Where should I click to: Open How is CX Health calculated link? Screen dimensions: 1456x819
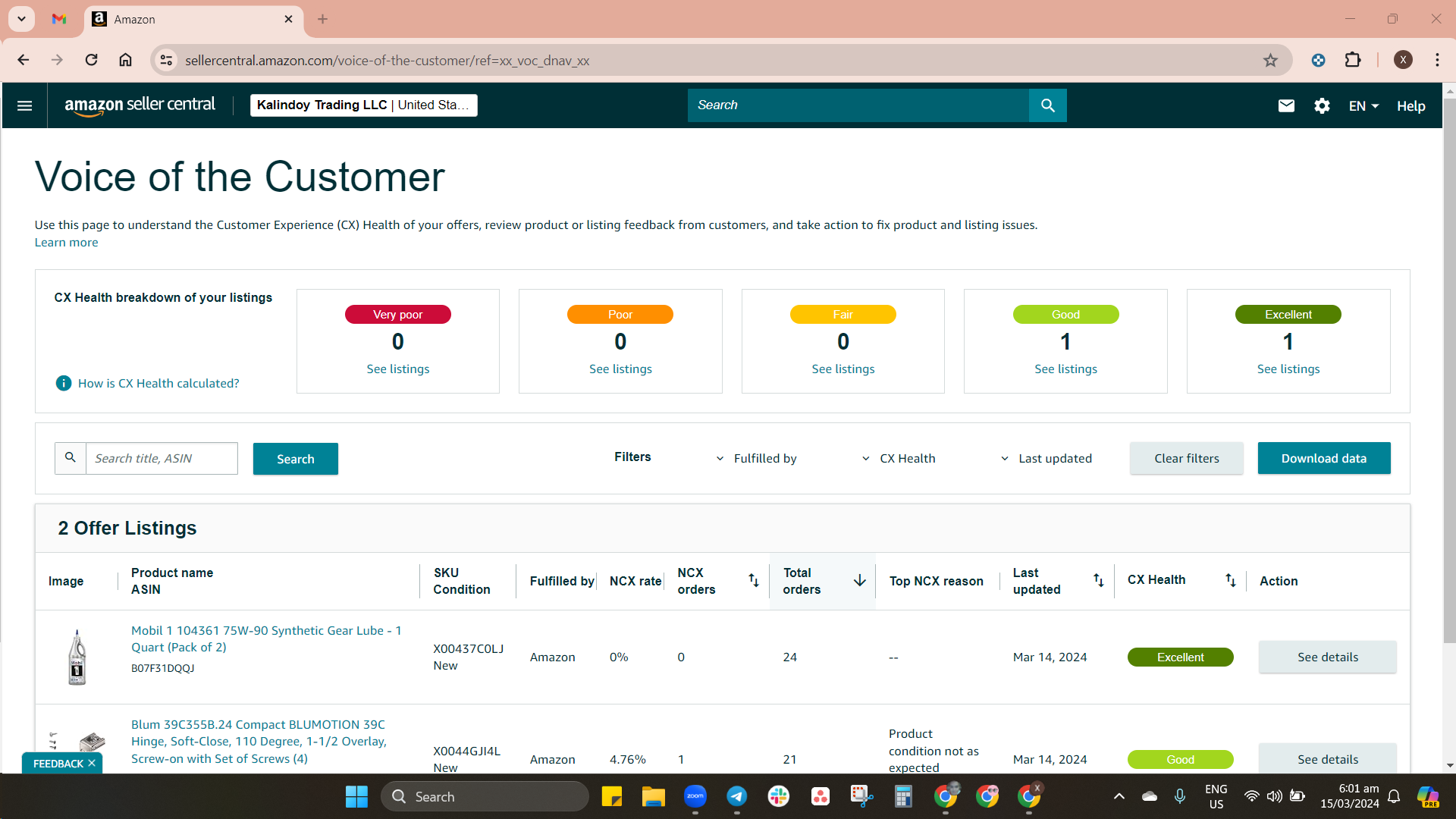point(158,383)
